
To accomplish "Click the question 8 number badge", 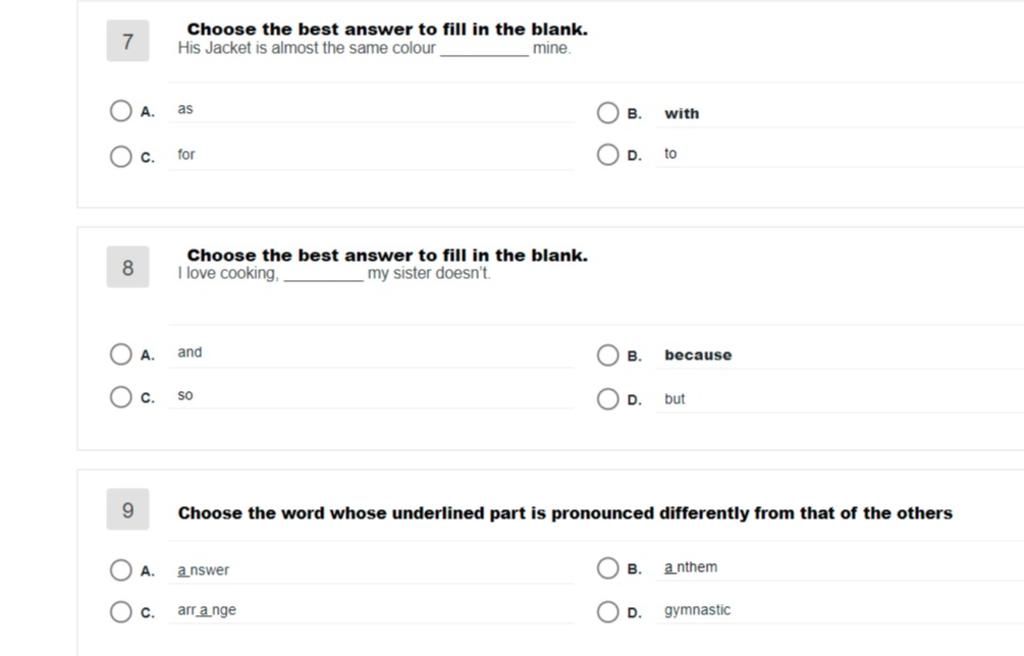I will click(x=128, y=267).
